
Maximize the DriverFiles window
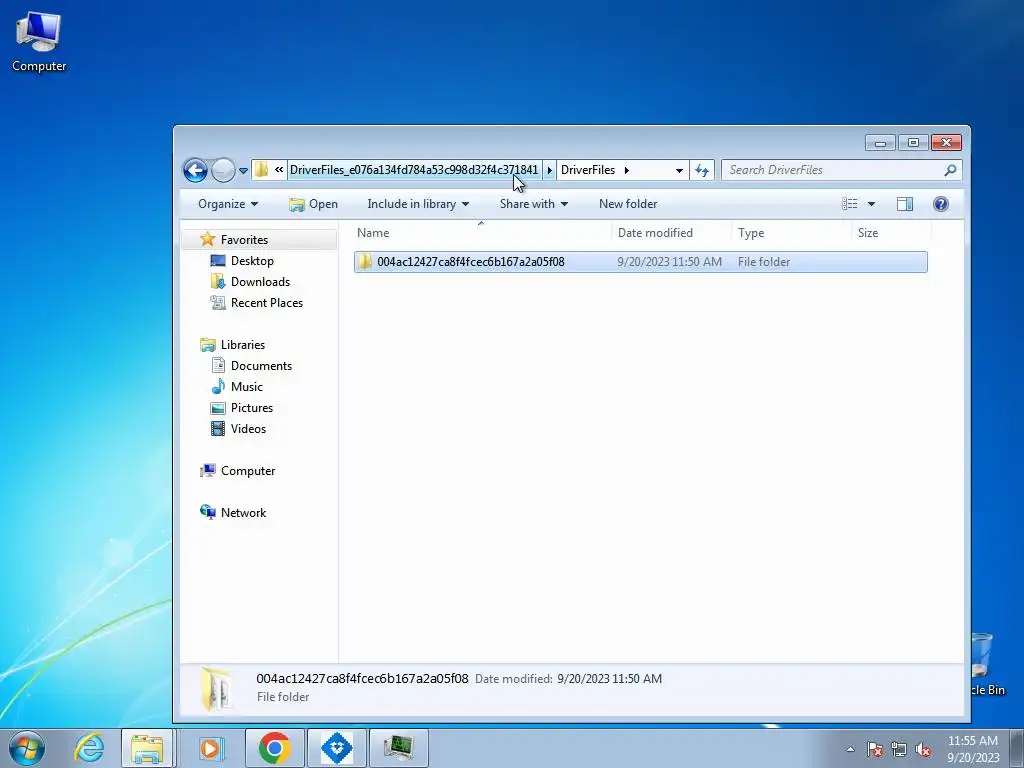[x=913, y=142]
